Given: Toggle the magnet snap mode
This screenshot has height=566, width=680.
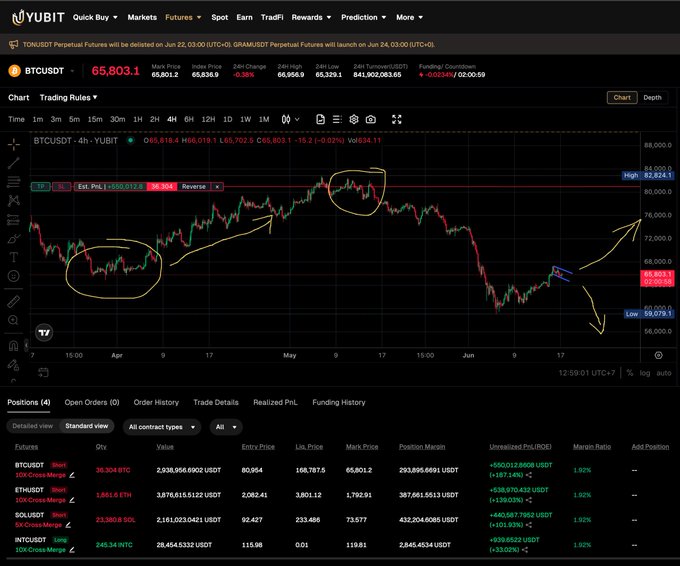Looking at the screenshot, I should [x=13, y=346].
